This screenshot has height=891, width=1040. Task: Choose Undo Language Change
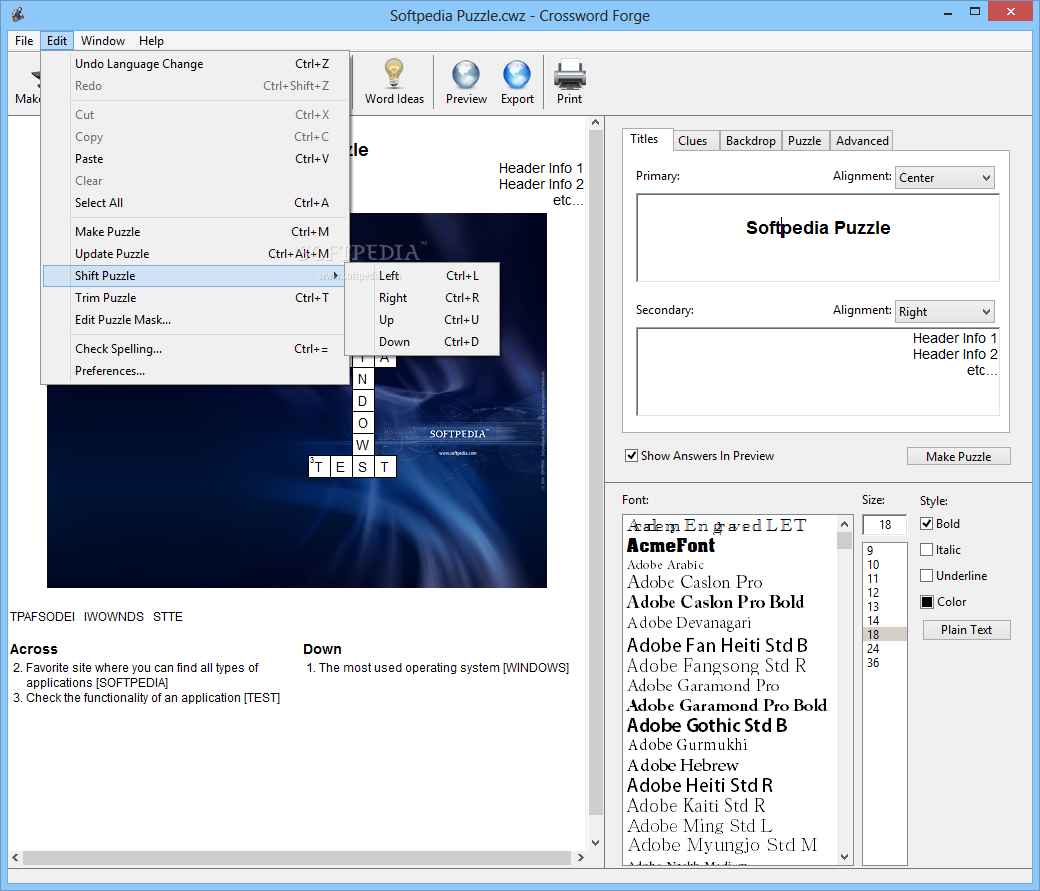pos(194,64)
